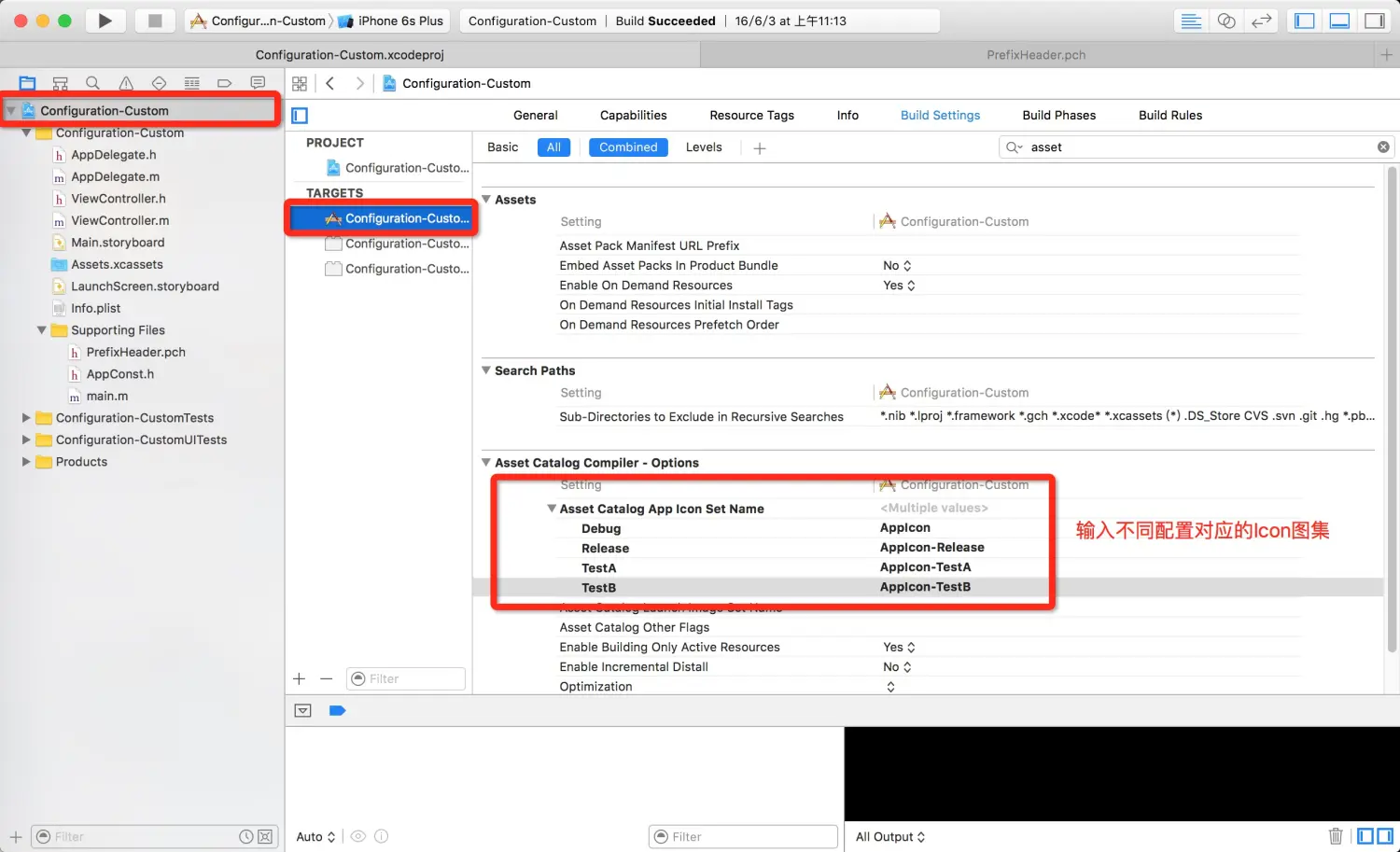Add a new tab with plus

click(1387, 55)
